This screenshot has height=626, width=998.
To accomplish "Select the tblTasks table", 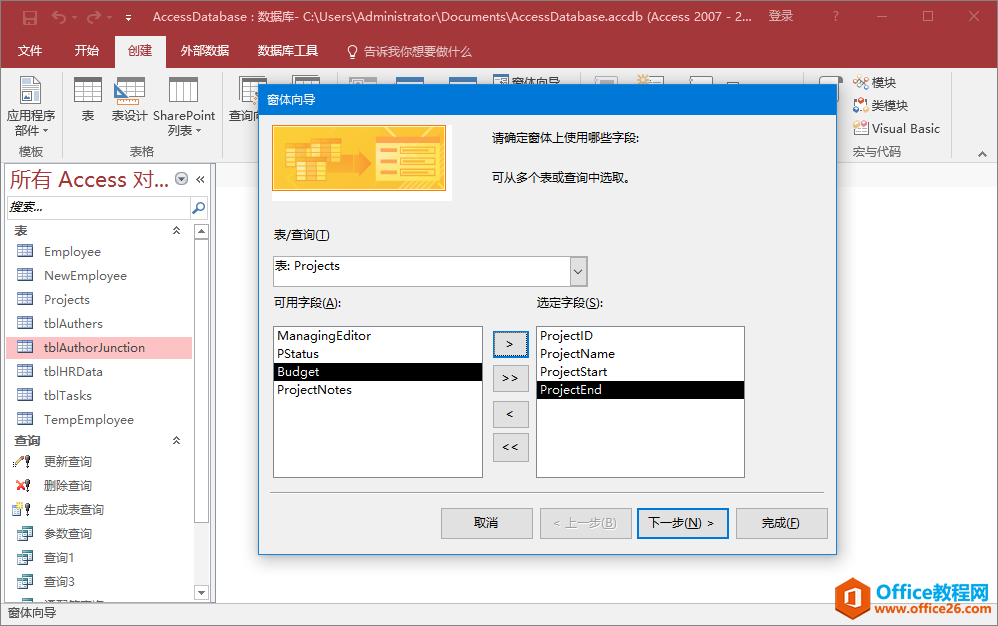I will (x=99, y=396).
